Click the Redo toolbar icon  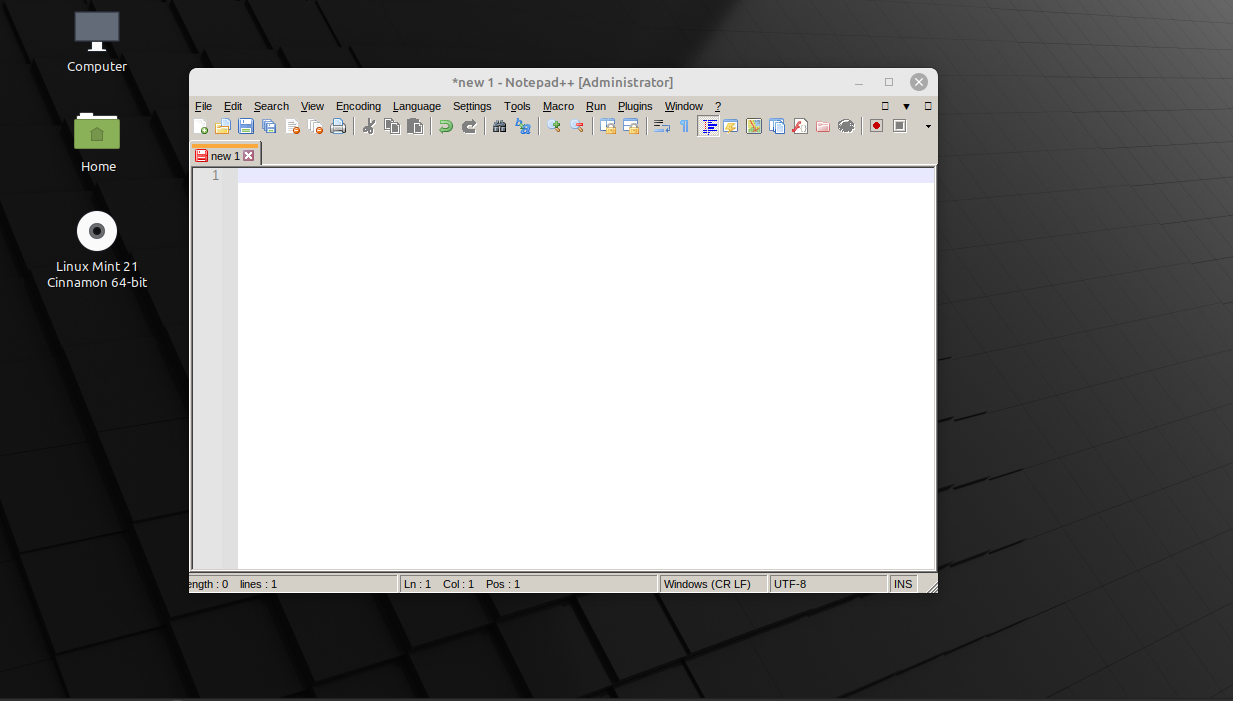(x=469, y=126)
